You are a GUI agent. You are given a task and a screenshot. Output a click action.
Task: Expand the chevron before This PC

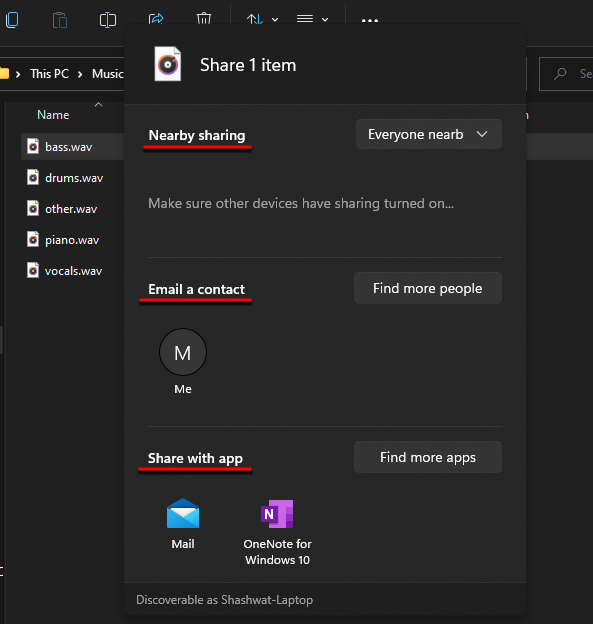[18, 74]
